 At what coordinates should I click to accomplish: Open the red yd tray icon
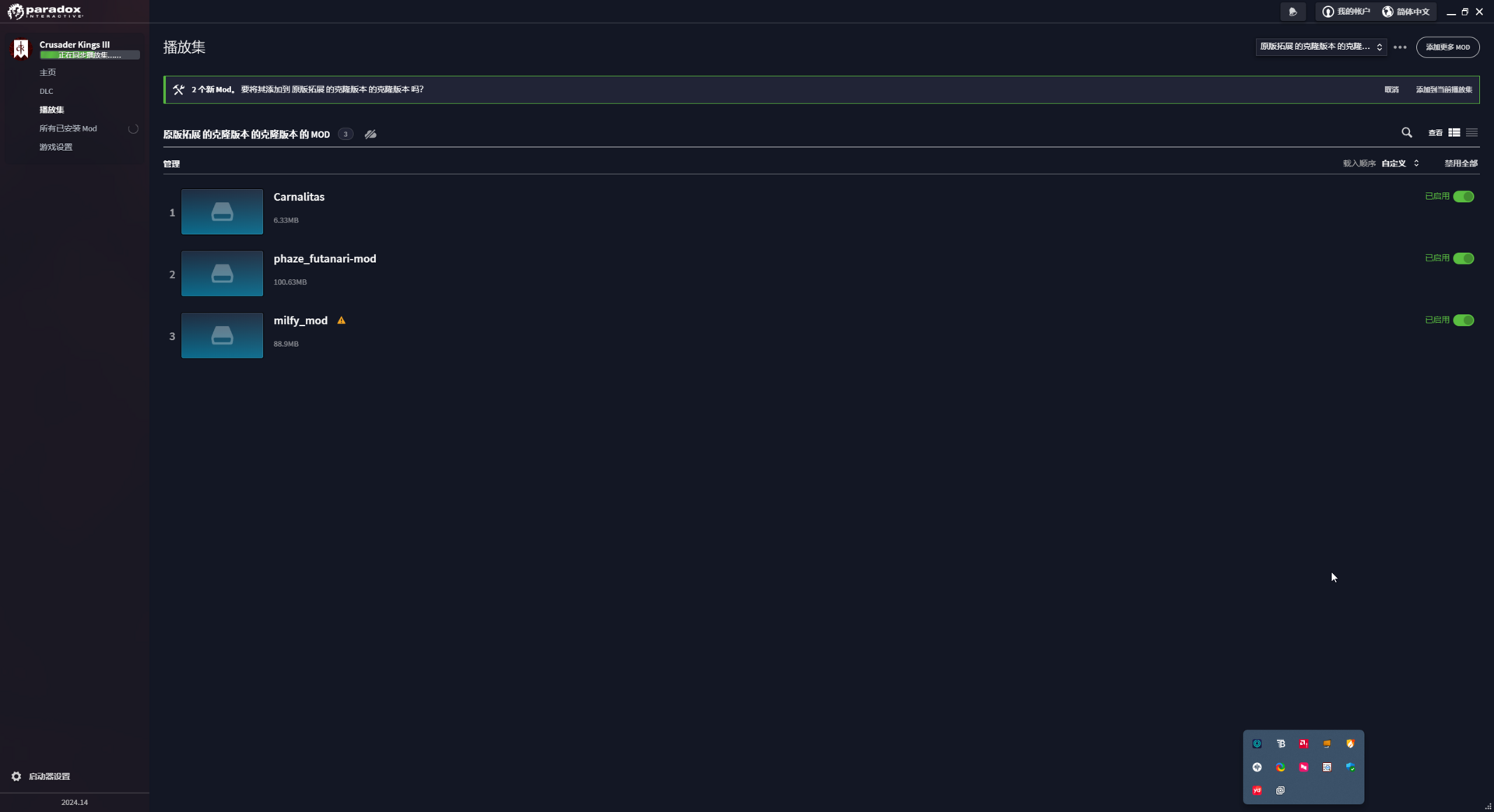tap(1257, 791)
